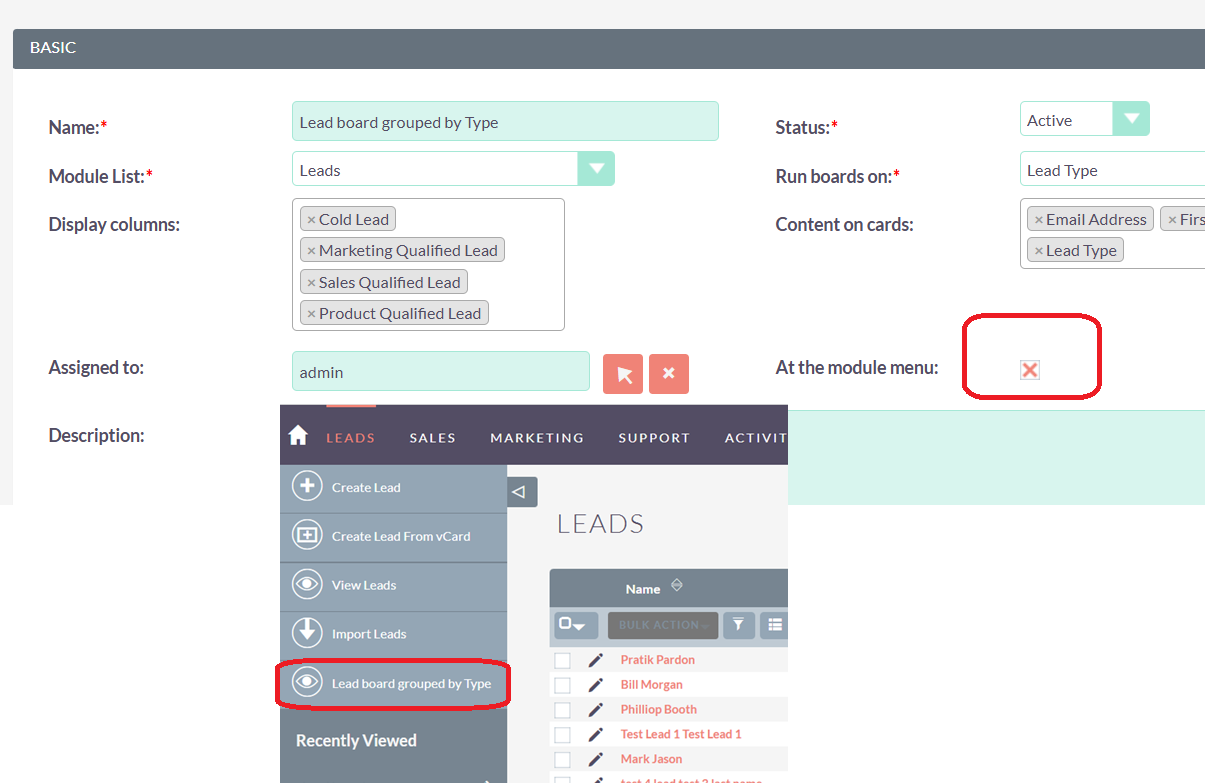Open the Test Lead 1 Test Lead 1 record
Image resolution: width=1205 pixels, height=783 pixels.
point(681,734)
